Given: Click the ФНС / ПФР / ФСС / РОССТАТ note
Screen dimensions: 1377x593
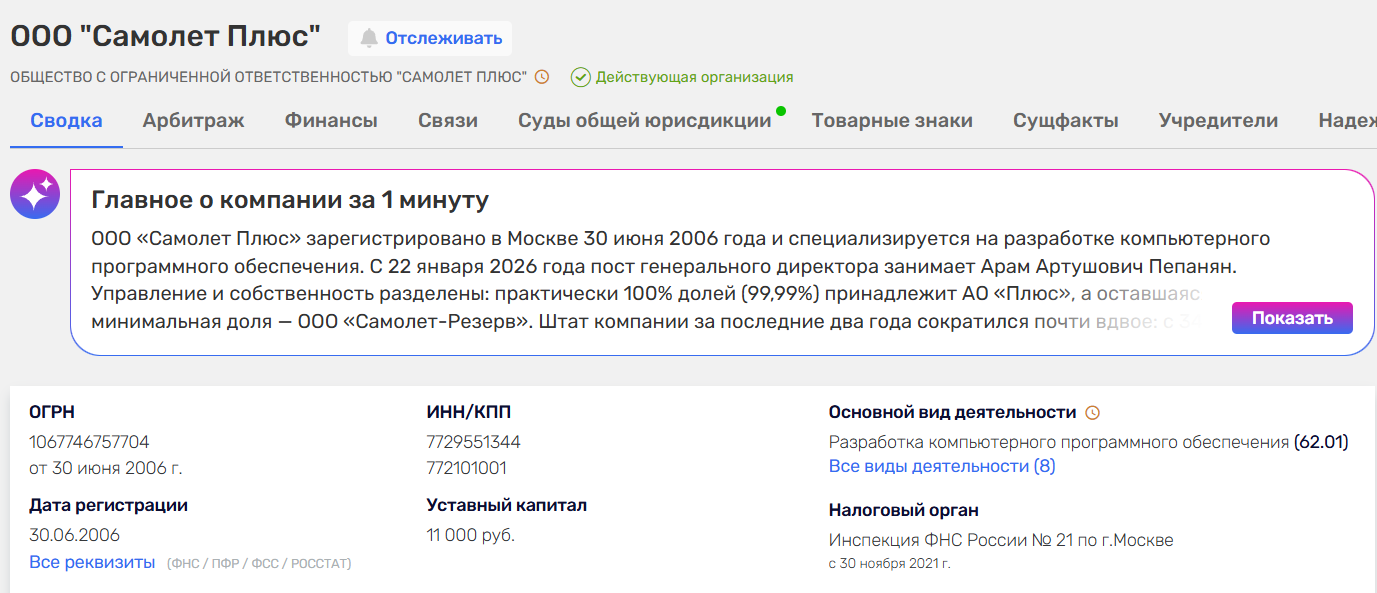Looking at the screenshot, I should 259,564.
